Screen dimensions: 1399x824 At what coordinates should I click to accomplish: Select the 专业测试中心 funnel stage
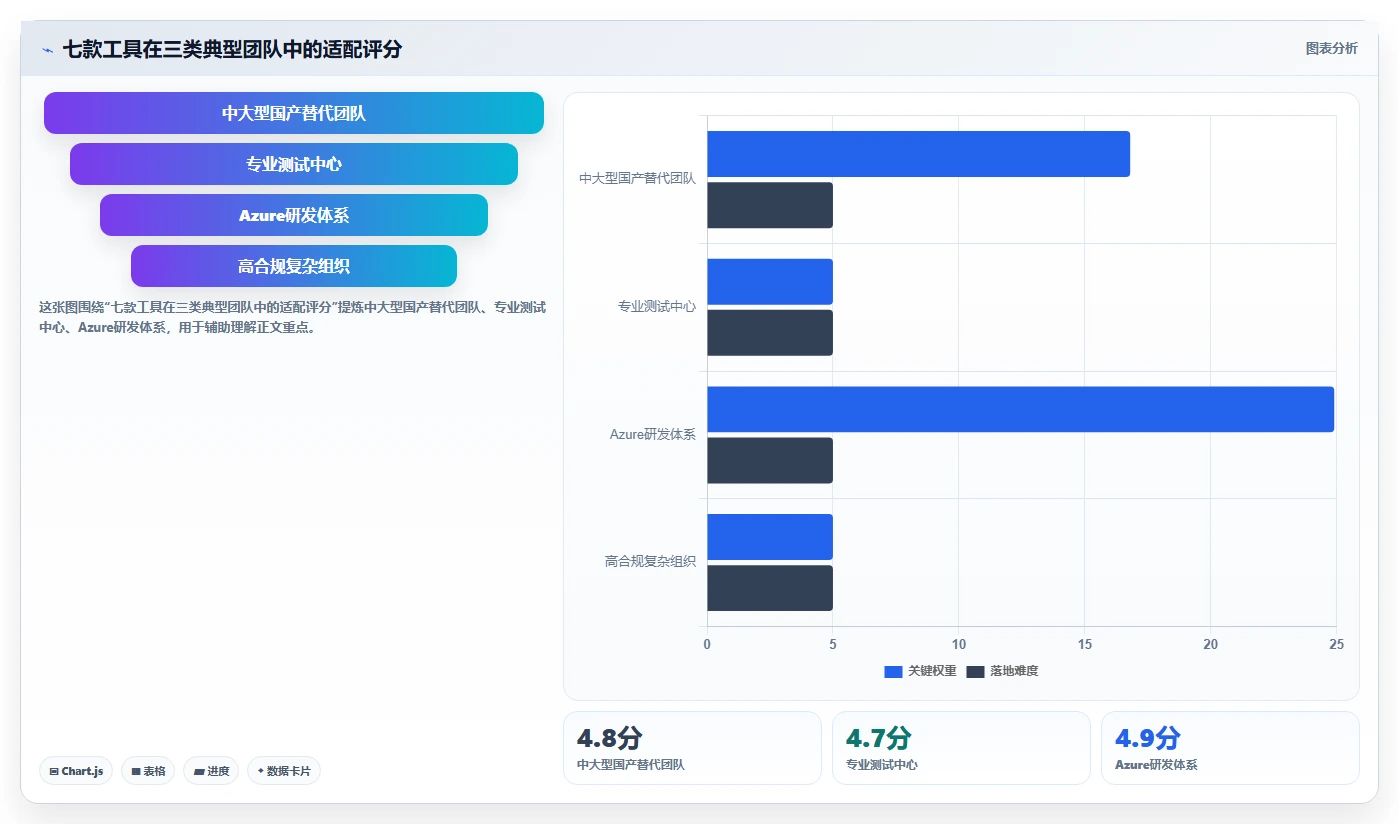pyautogui.click(x=294, y=164)
